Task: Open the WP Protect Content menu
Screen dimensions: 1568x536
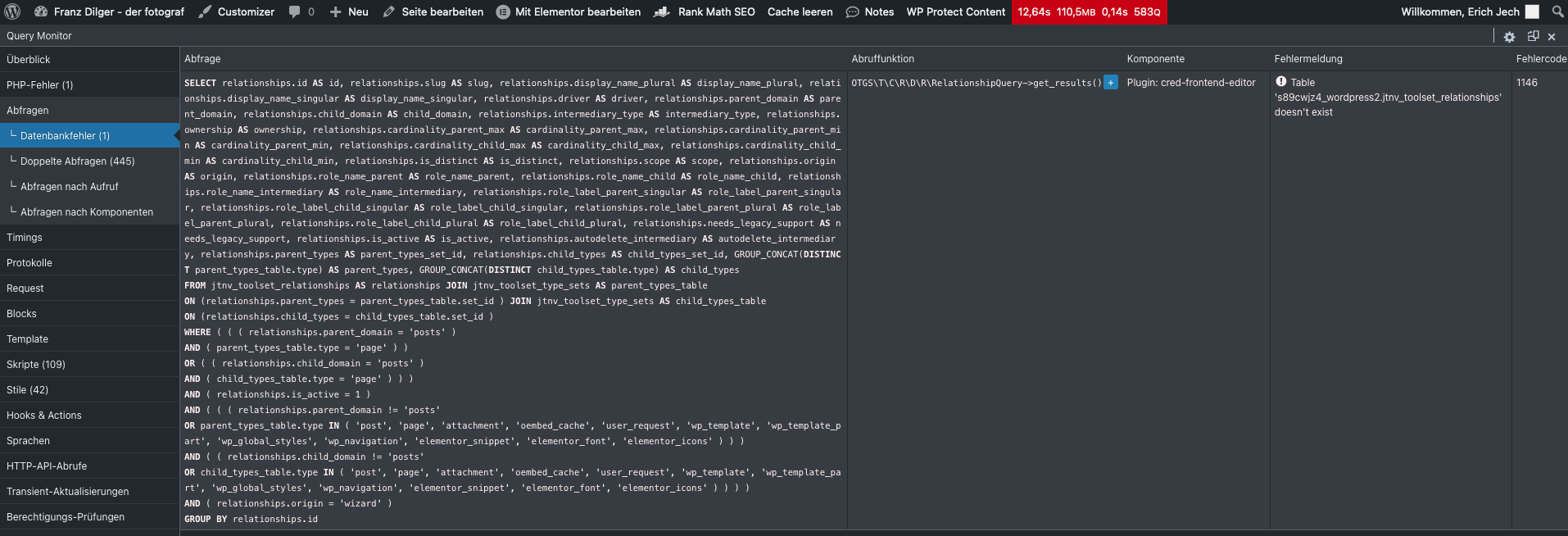Action: 955,11
